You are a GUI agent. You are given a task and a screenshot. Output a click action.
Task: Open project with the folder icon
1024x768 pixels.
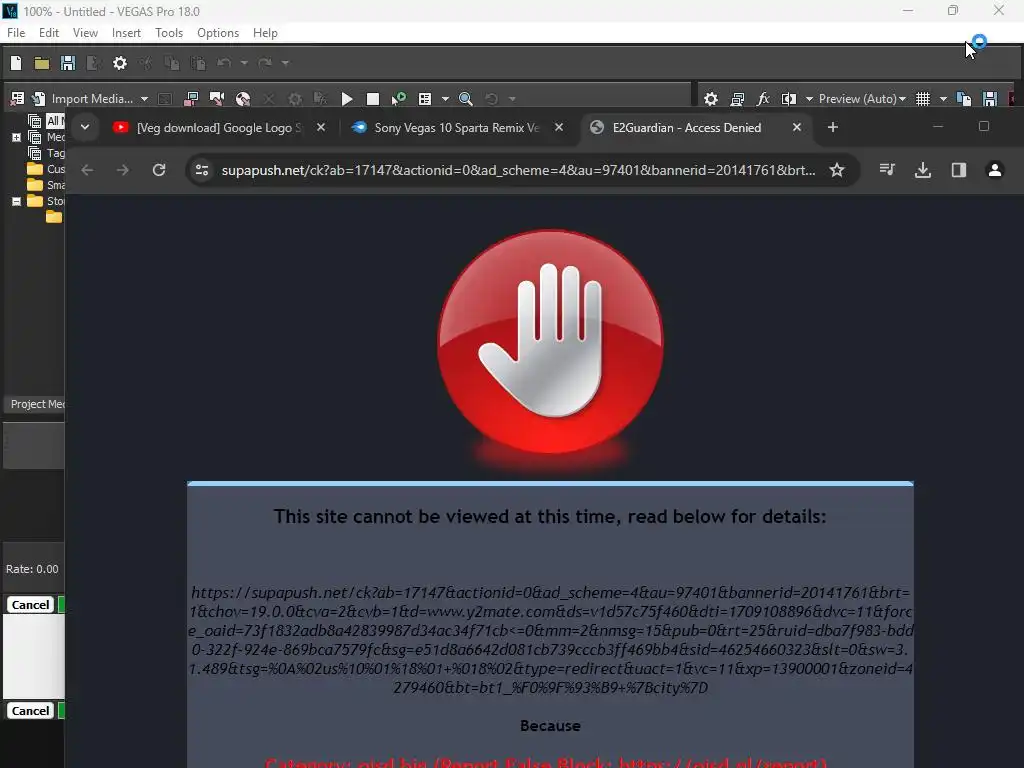[42, 63]
